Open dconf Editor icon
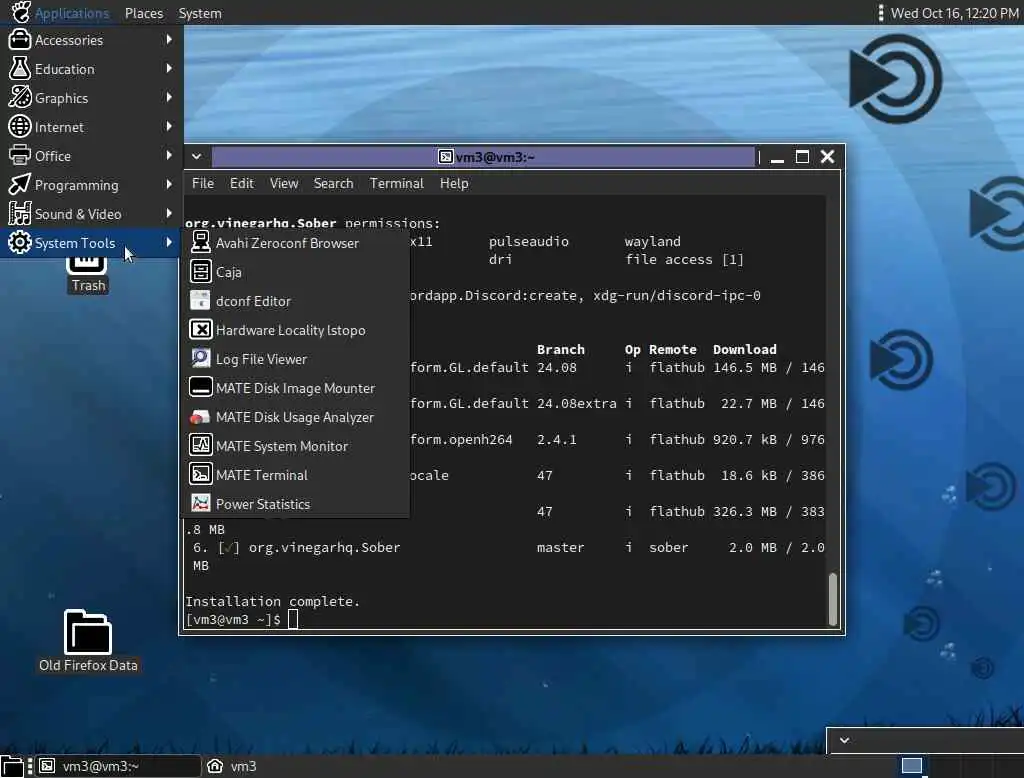The width and height of the screenshot is (1024, 778). click(200, 300)
